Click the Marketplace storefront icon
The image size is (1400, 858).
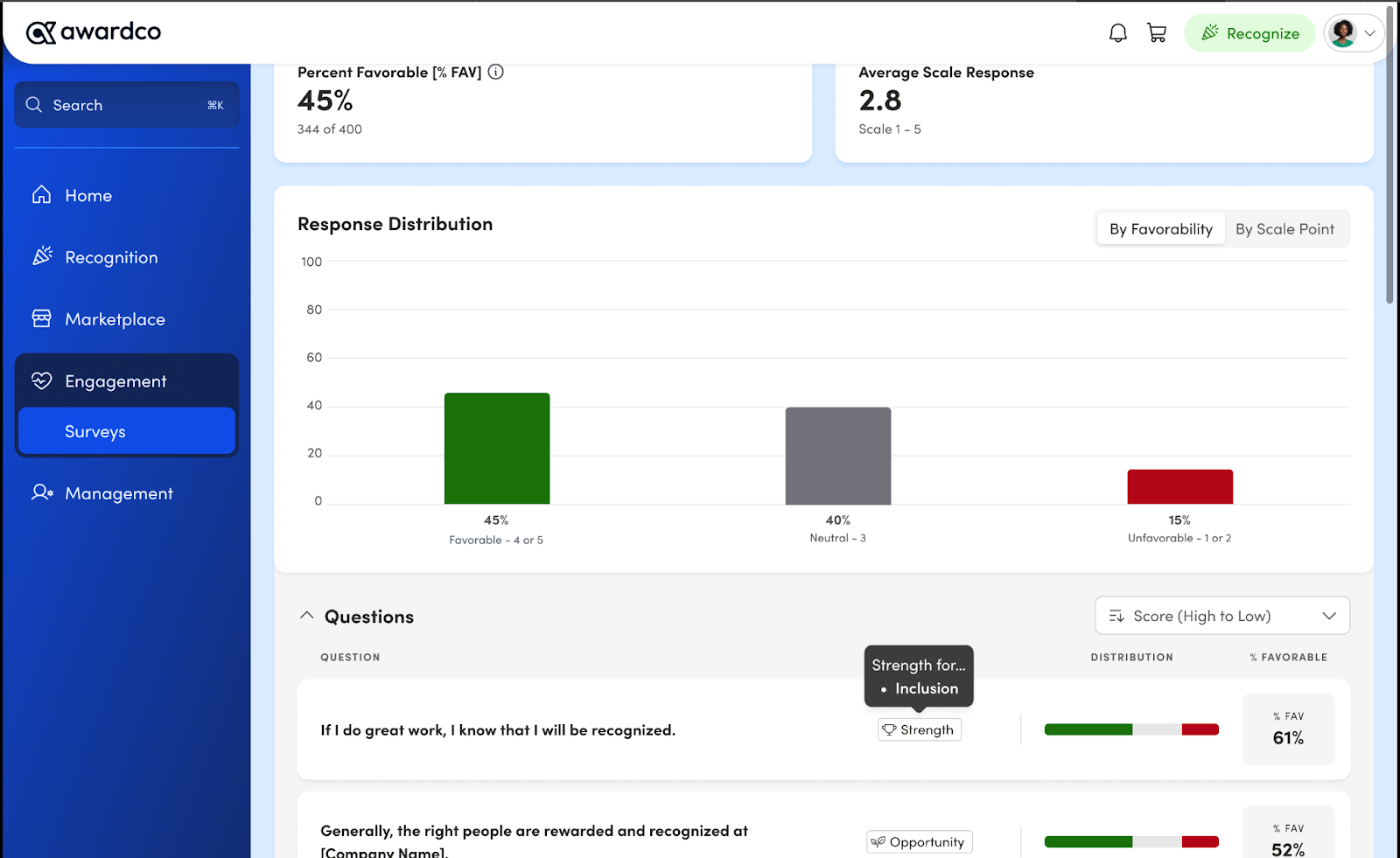tap(41, 318)
